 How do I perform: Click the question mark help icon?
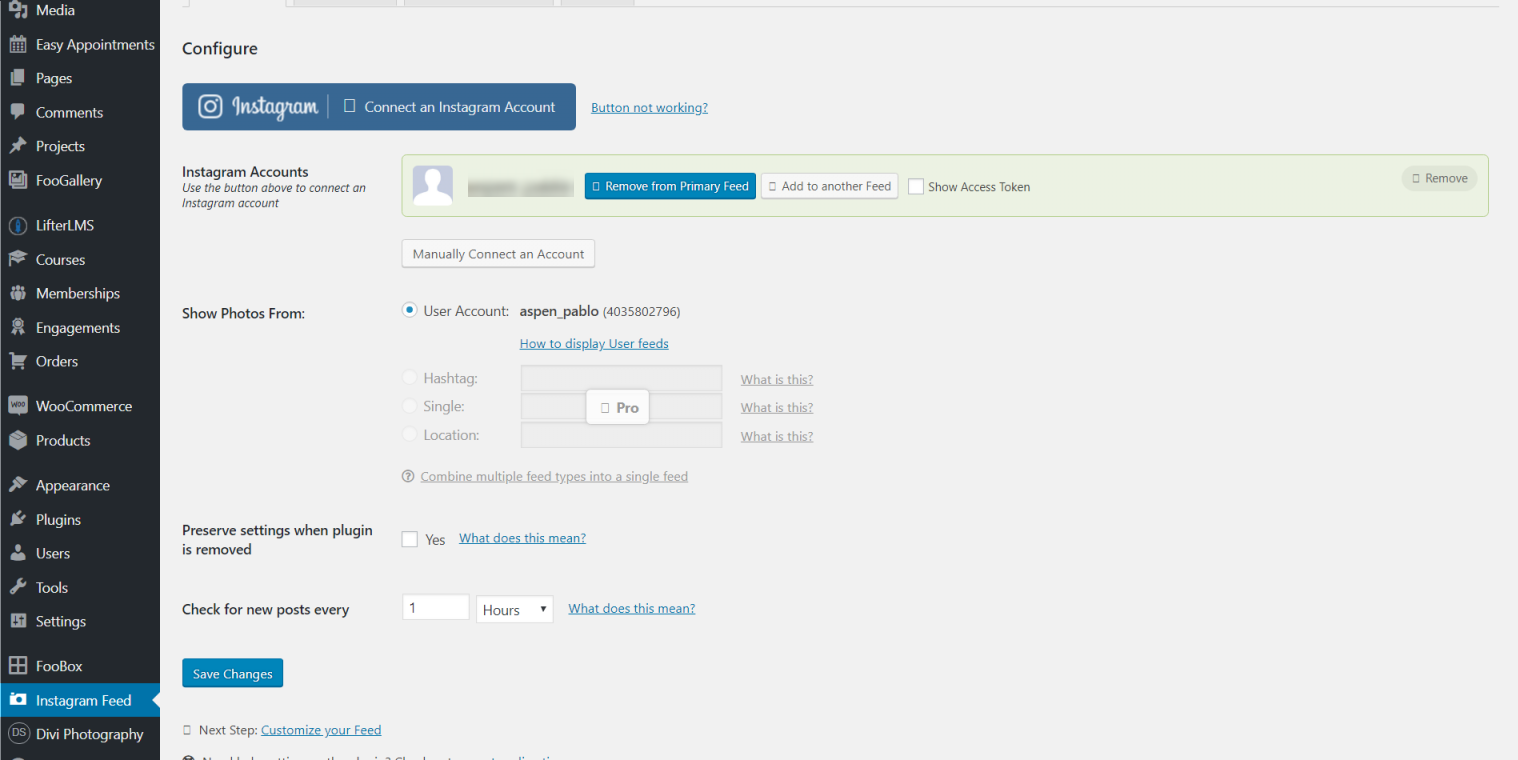408,477
